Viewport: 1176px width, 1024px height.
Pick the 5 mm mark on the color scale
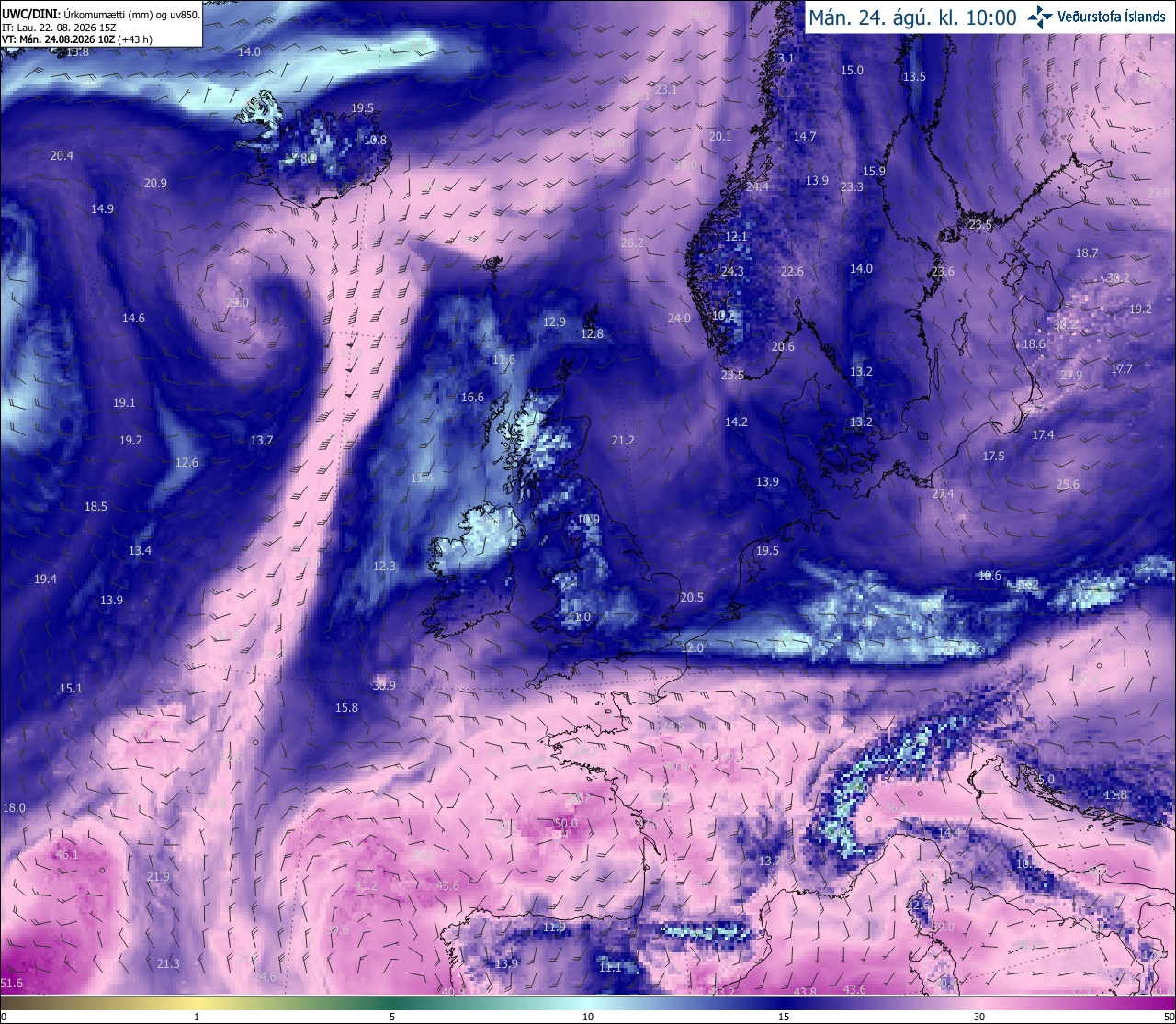[x=392, y=1017]
